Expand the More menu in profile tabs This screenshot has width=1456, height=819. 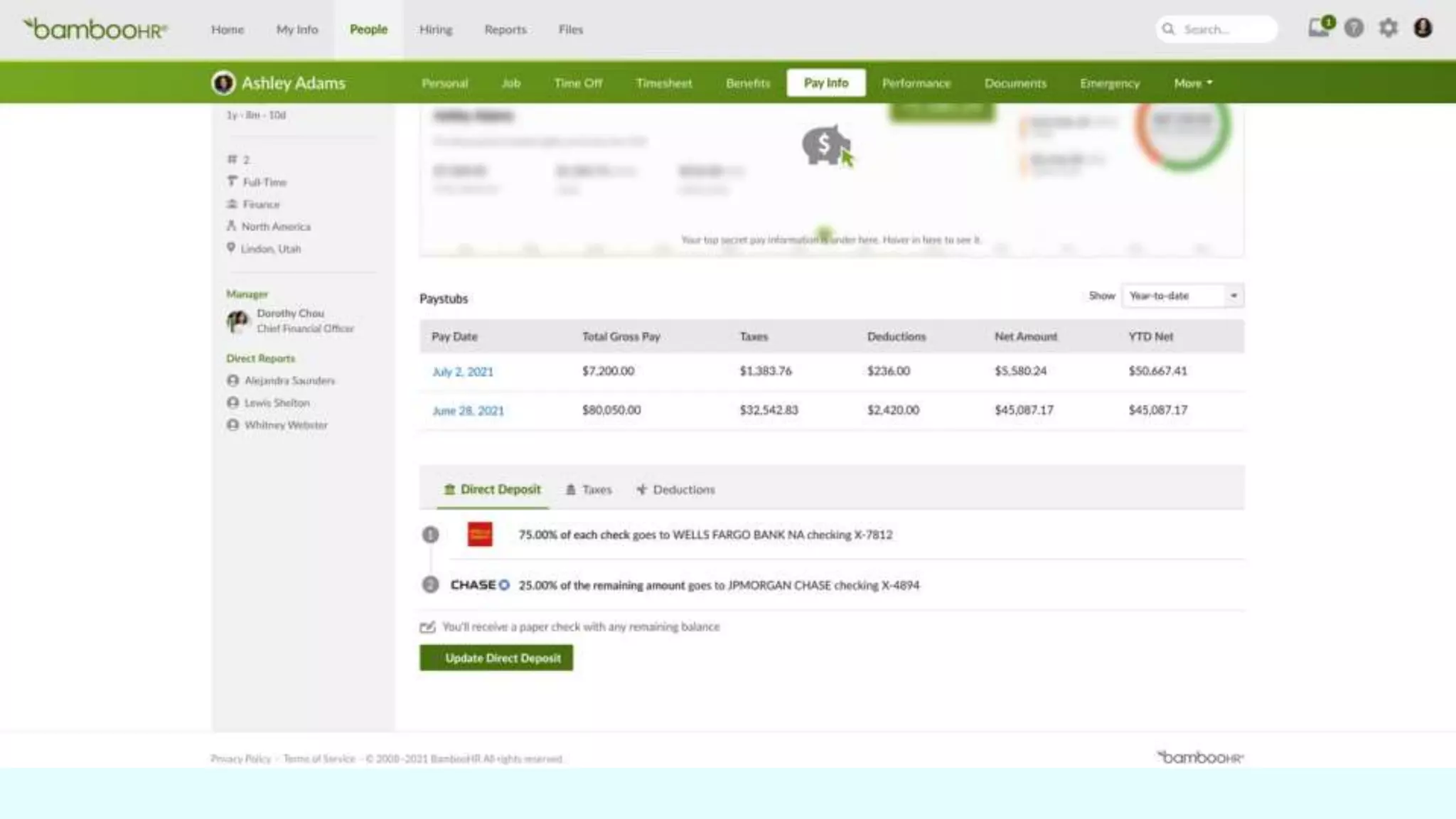tap(1192, 83)
